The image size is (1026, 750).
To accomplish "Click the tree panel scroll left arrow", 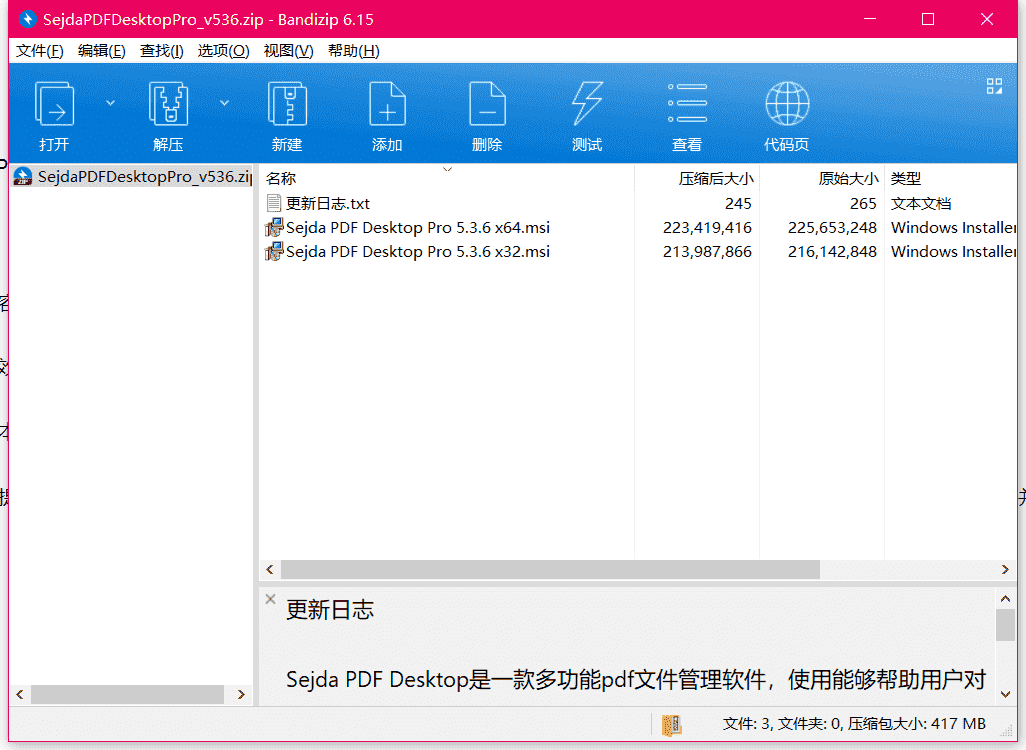I will (20, 694).
